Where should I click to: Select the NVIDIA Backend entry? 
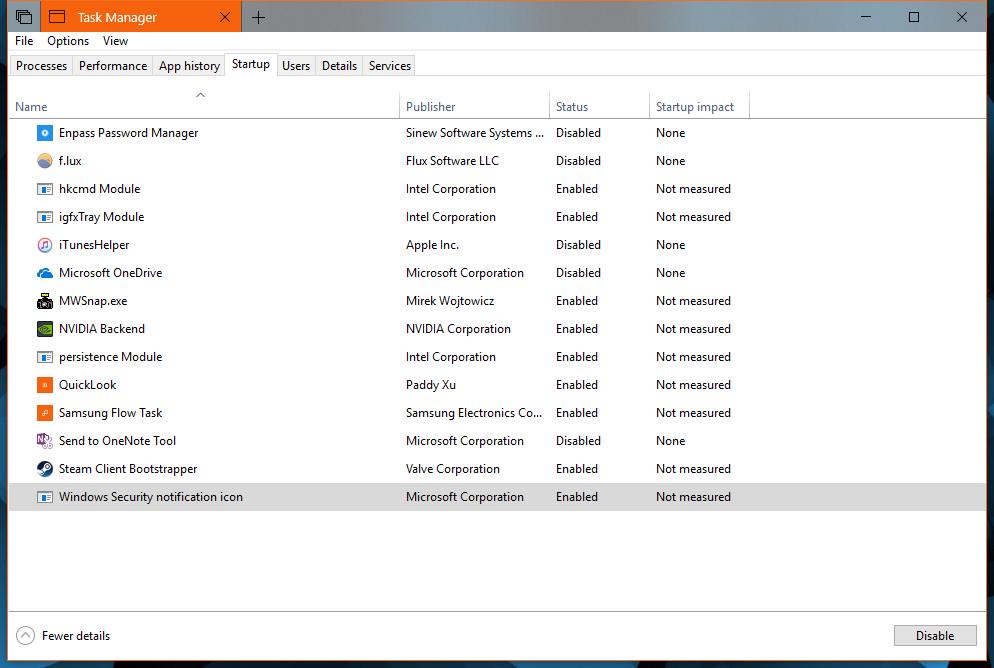point(102,329)
